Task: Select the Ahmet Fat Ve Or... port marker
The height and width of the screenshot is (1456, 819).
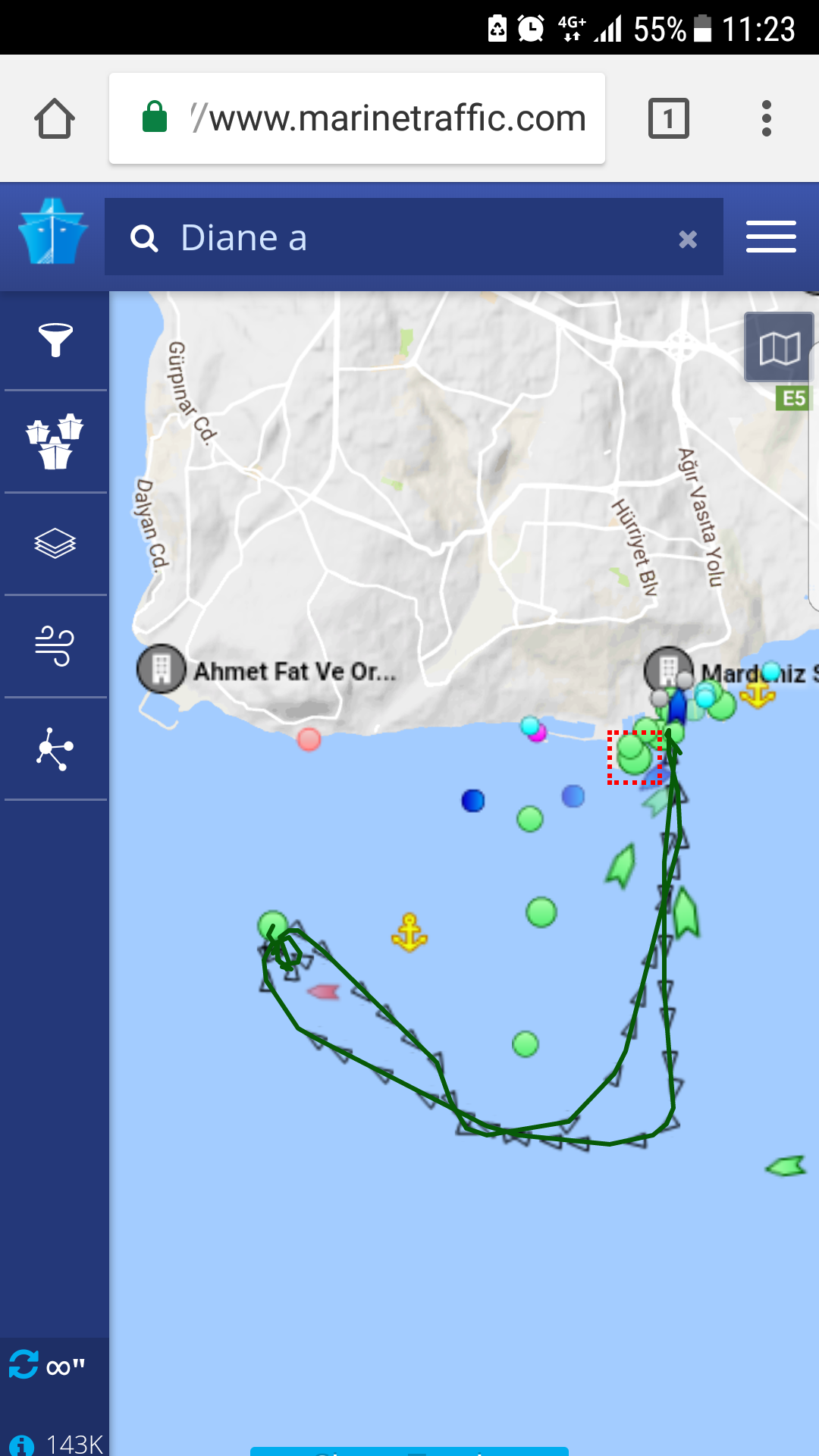Action: 162,669
